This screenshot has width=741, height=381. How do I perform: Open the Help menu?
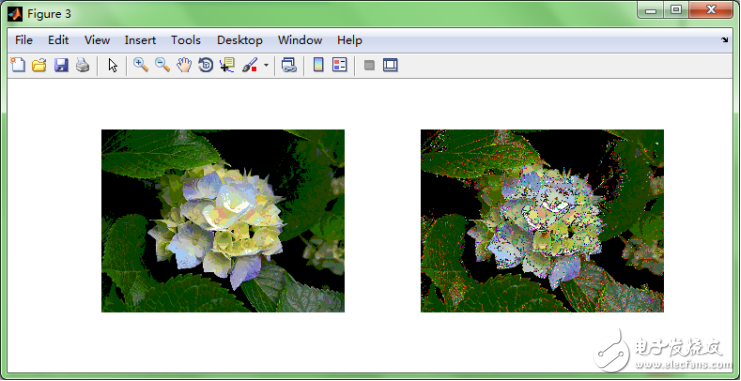pyautogui.click(x=349, y=40)
